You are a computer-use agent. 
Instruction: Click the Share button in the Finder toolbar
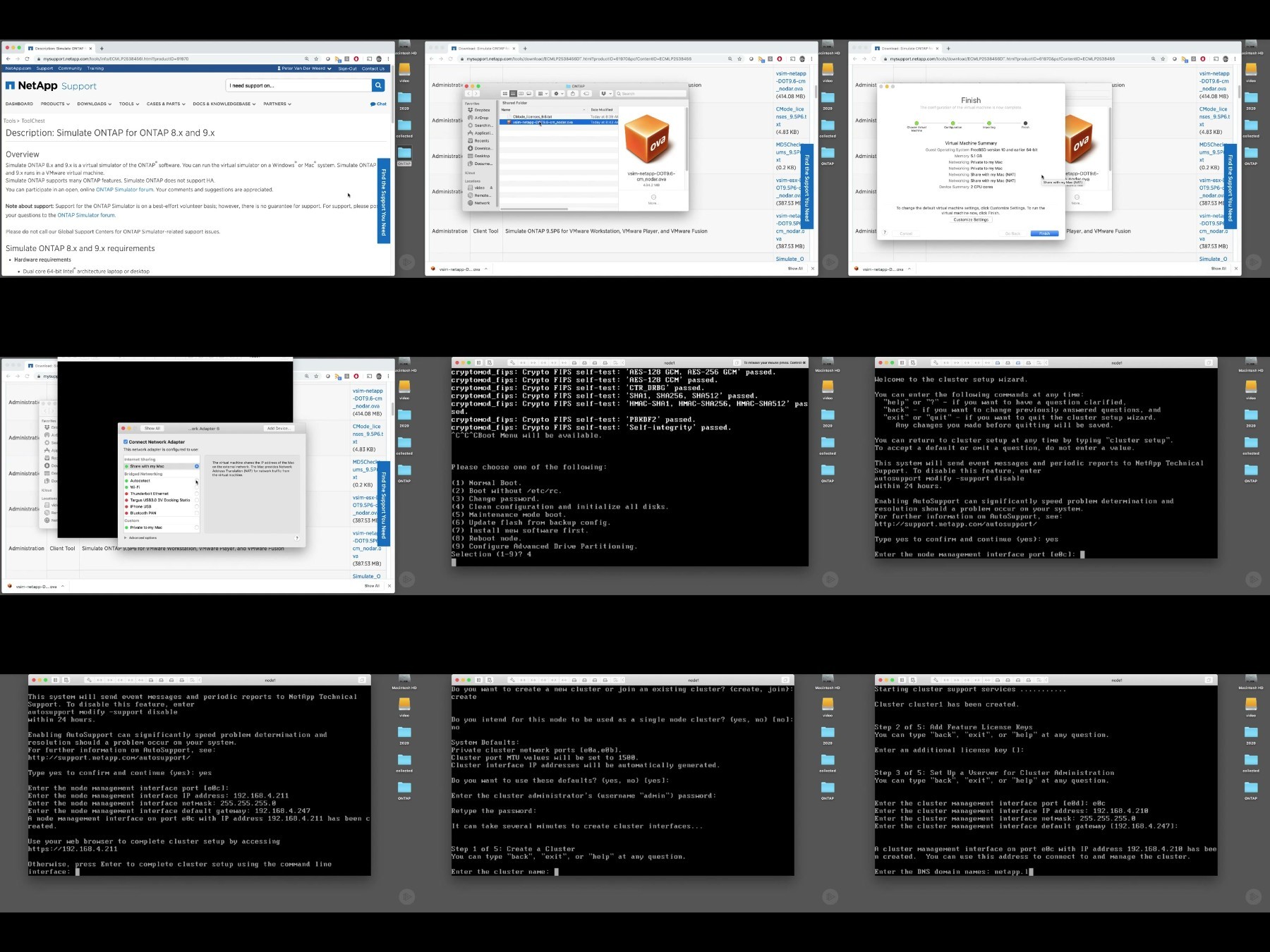[x=573, y=93]
